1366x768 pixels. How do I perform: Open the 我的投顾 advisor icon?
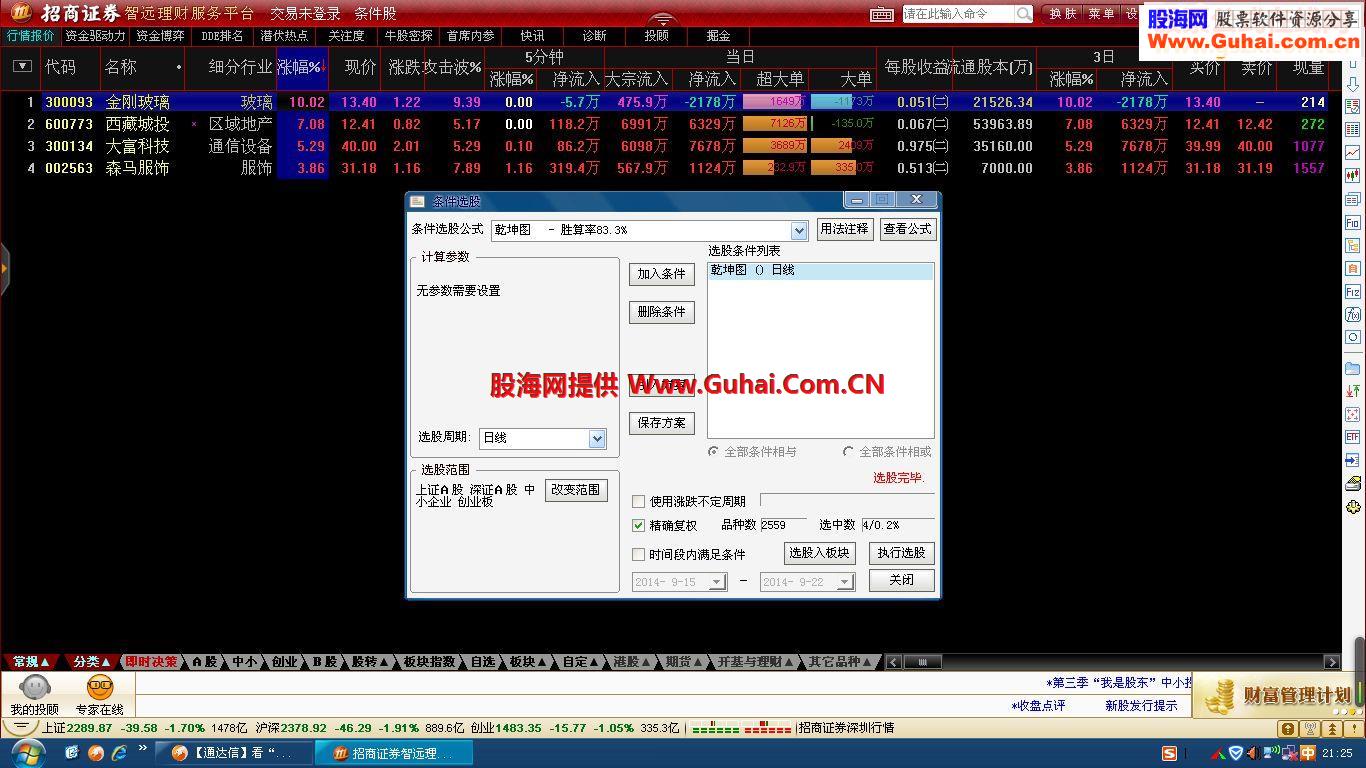(x=34, y=695)
